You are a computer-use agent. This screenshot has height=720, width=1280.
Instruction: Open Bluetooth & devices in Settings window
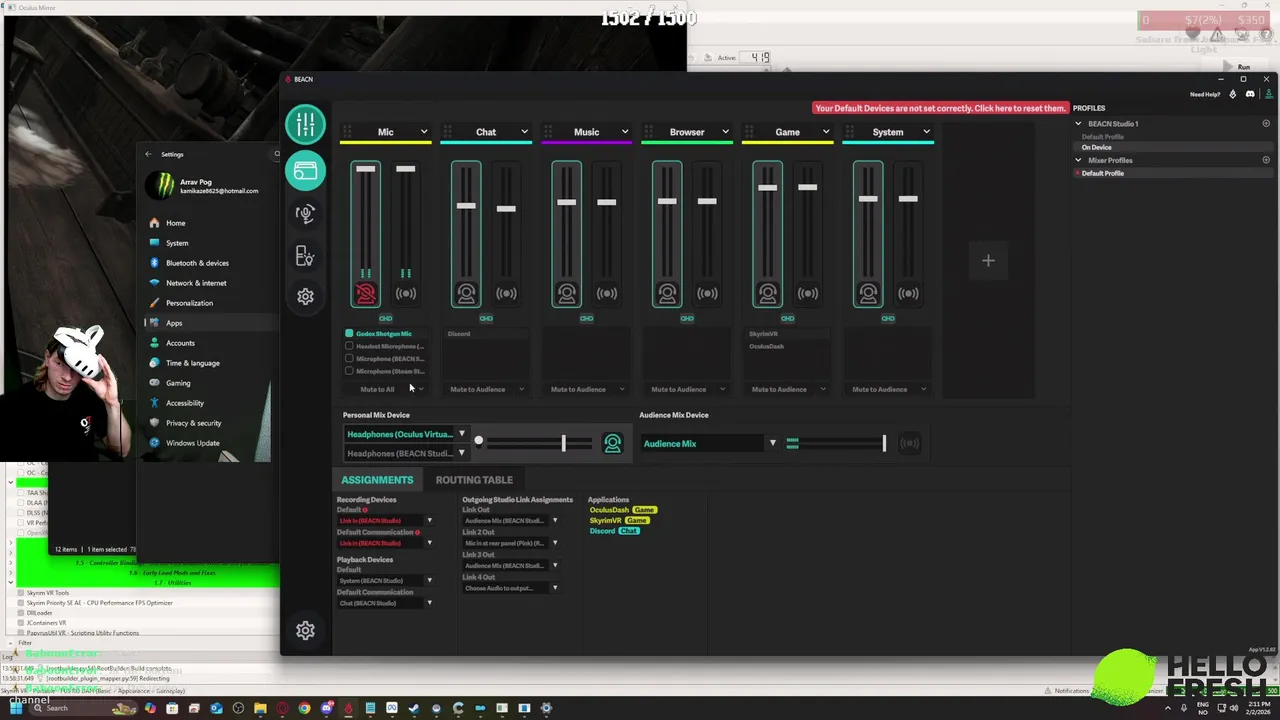tap(210, 263)
